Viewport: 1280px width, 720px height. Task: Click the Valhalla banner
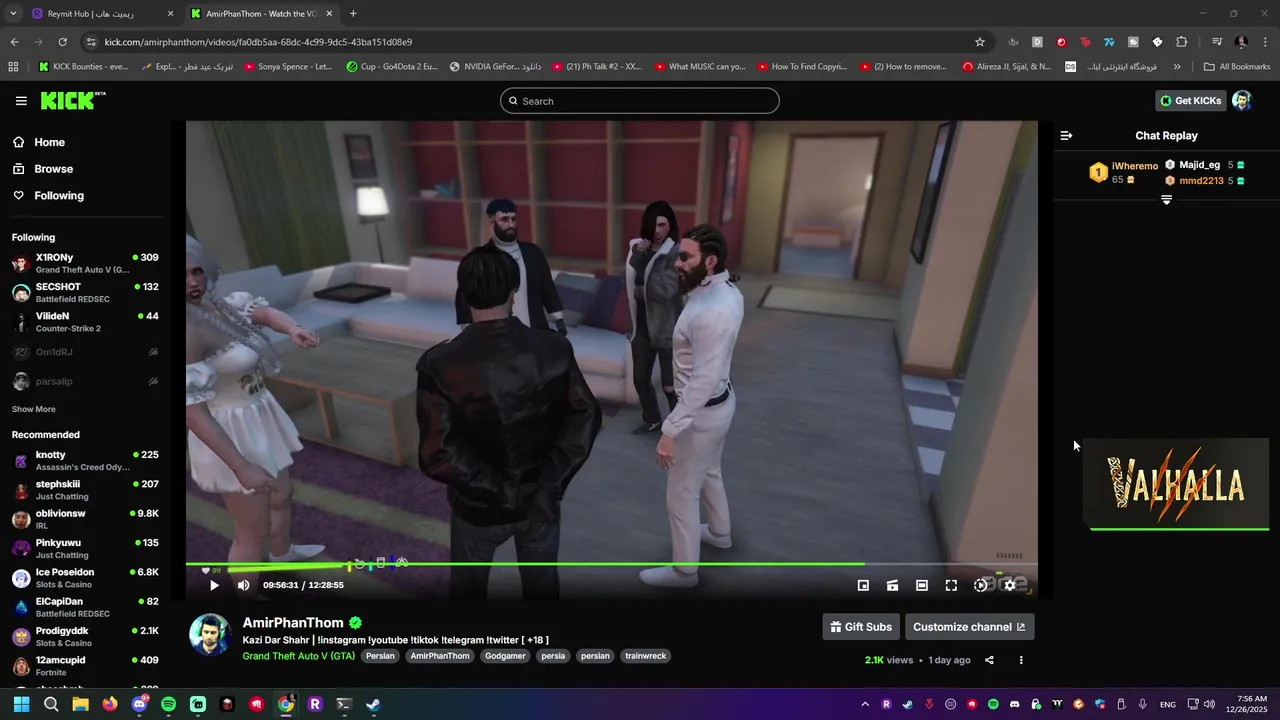[1176, 485]
